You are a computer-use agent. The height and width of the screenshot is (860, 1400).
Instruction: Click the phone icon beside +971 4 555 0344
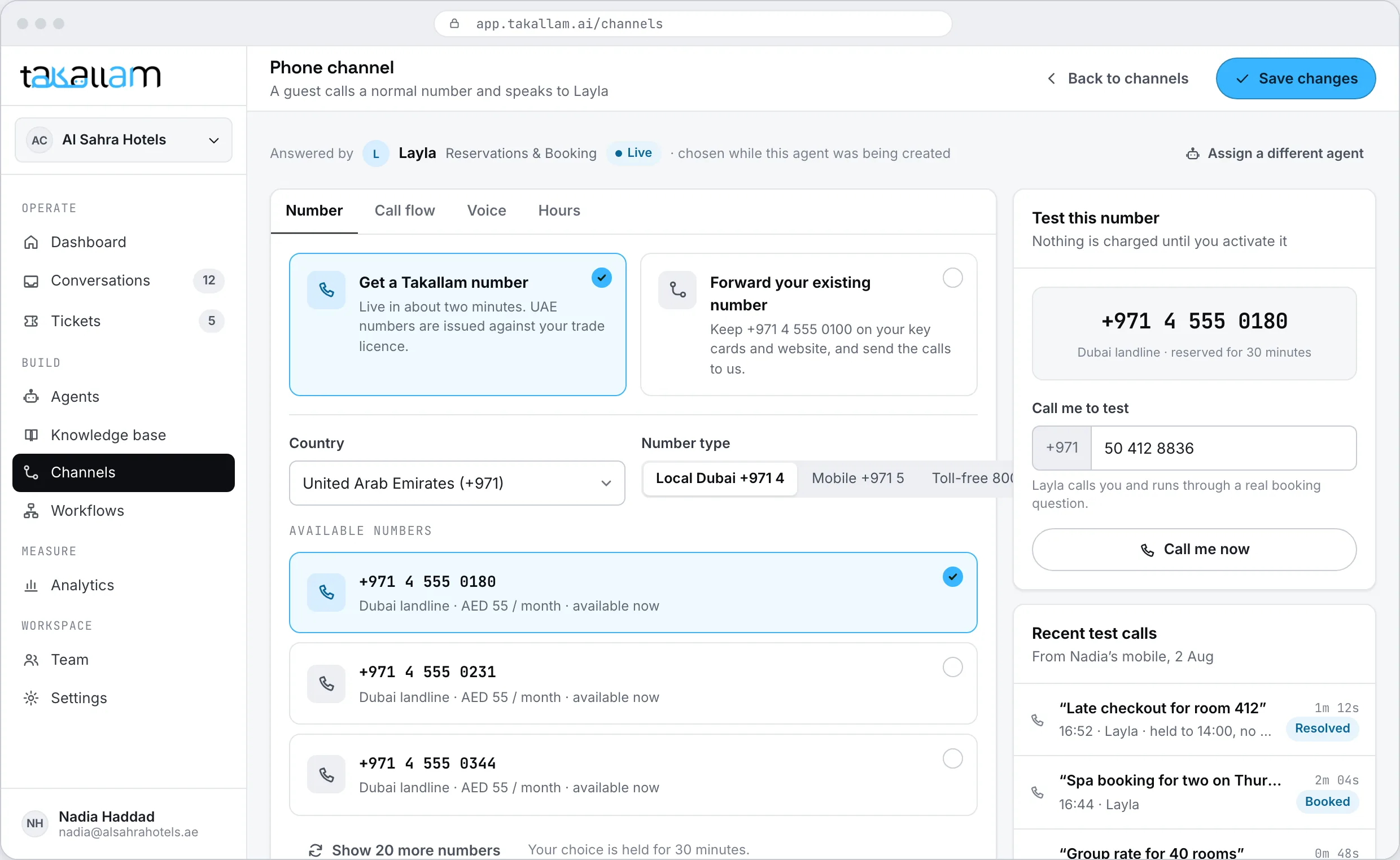[x=326, y=775]
